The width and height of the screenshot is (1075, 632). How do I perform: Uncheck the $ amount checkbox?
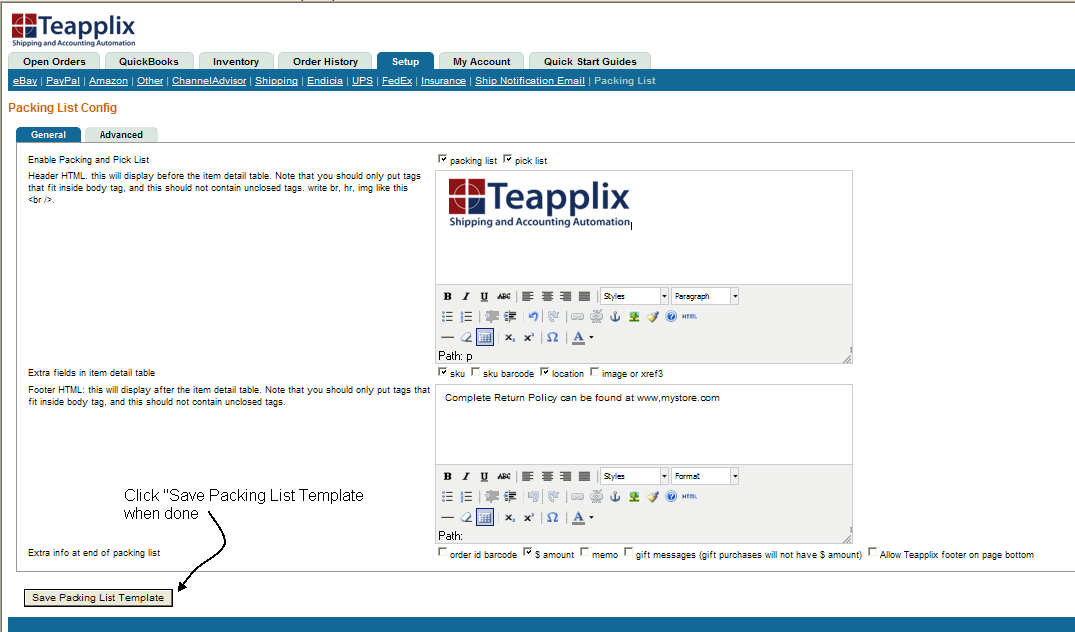tap(527, 552)
